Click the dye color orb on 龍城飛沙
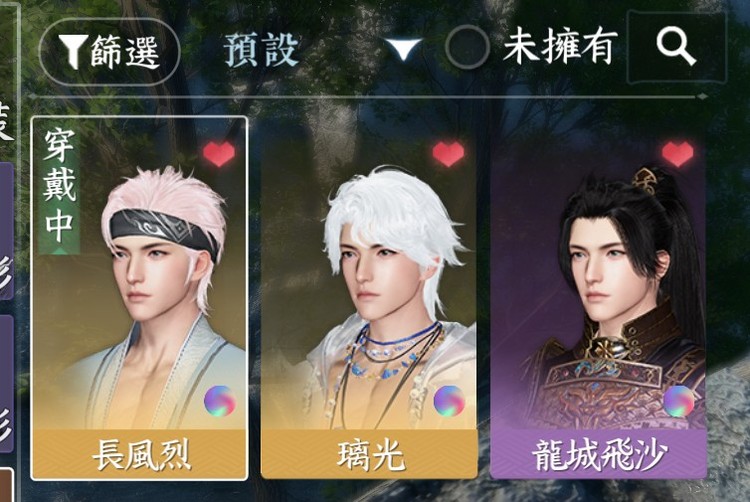Image resolution: width=750 pixels, height=502 pixels. [679, 401]
